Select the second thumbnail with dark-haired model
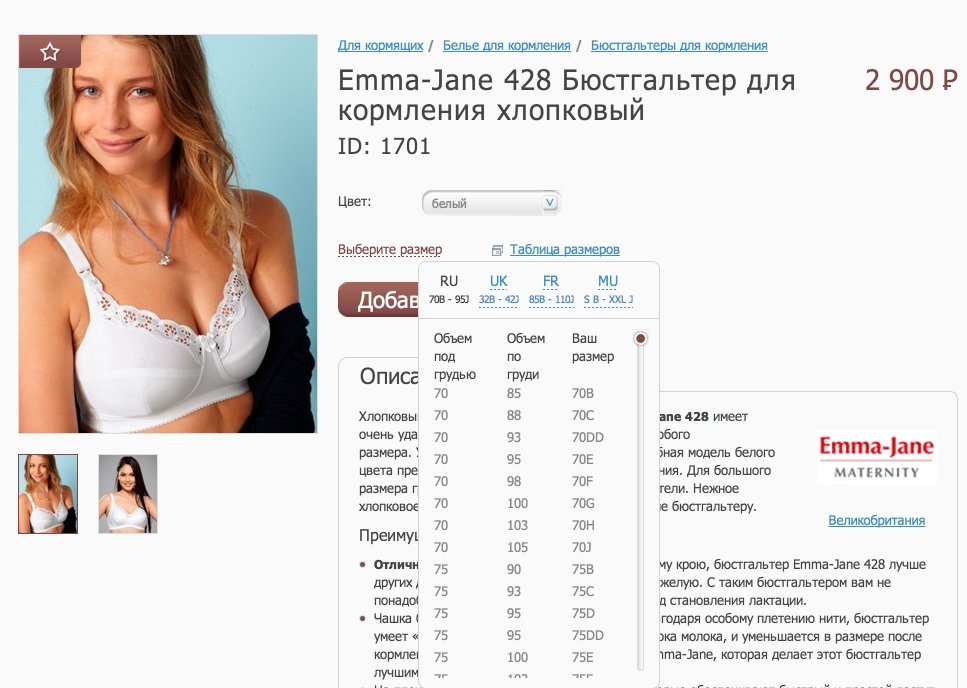 point(128,494)
